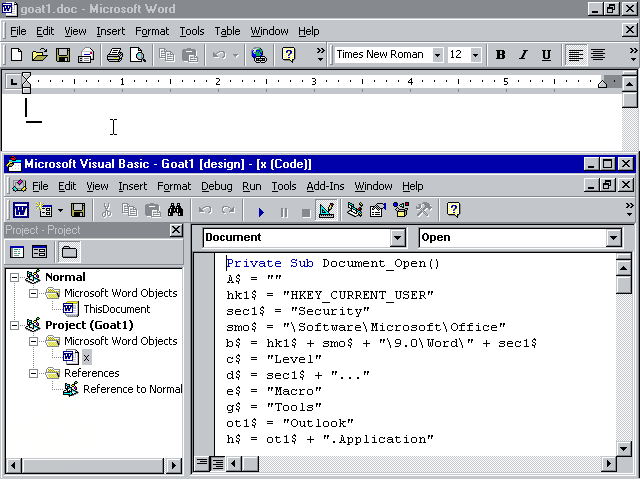The height and width of the screenshot is (480, 640).
Task: Click E-mail icon in Word toolbar
Action: (x=86, y=55)
